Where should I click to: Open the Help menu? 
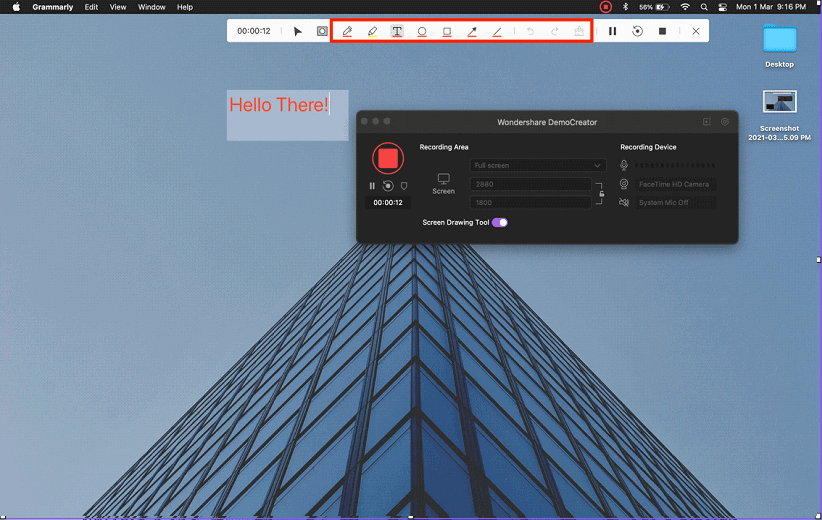click(185, 7)
